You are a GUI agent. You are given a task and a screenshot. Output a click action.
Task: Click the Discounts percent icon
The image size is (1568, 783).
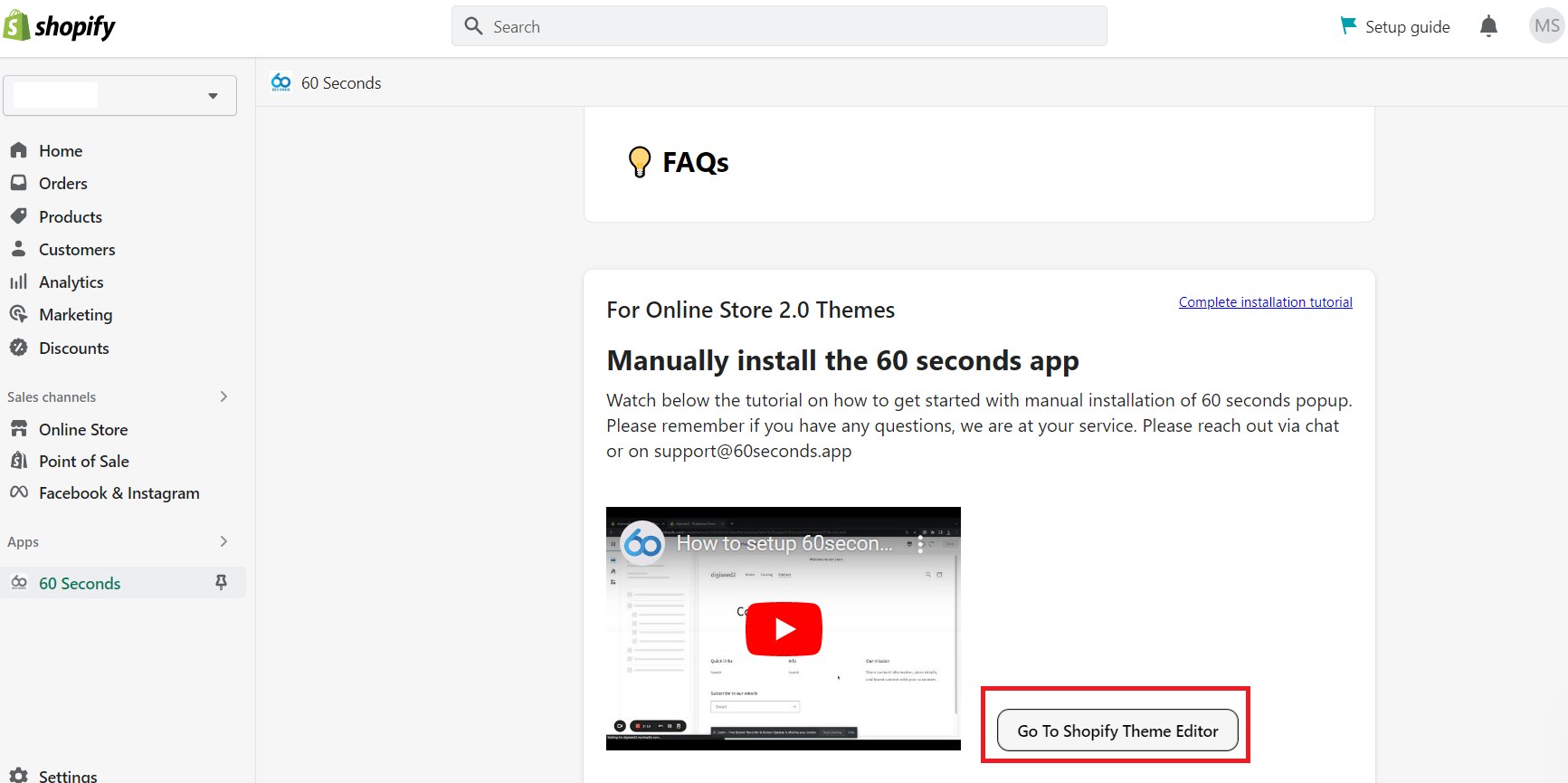(x=18, y=348)
